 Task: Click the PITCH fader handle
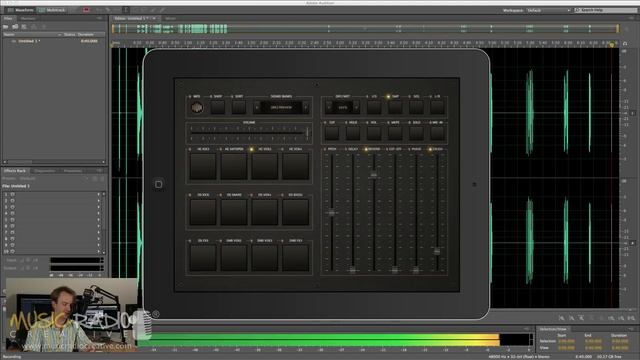coord(332,213)
